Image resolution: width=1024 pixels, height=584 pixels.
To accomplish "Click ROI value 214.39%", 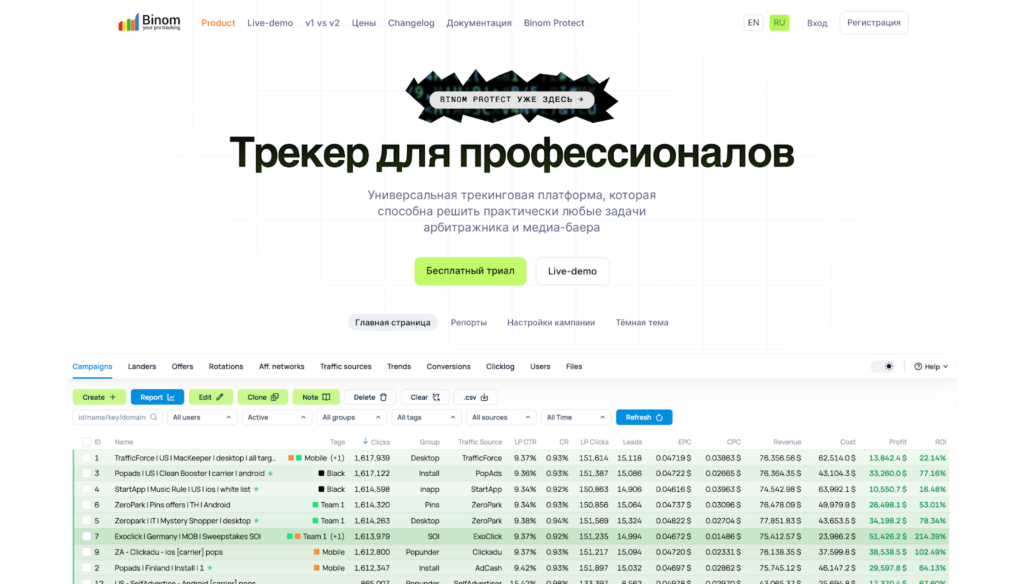I will [930, 536].
